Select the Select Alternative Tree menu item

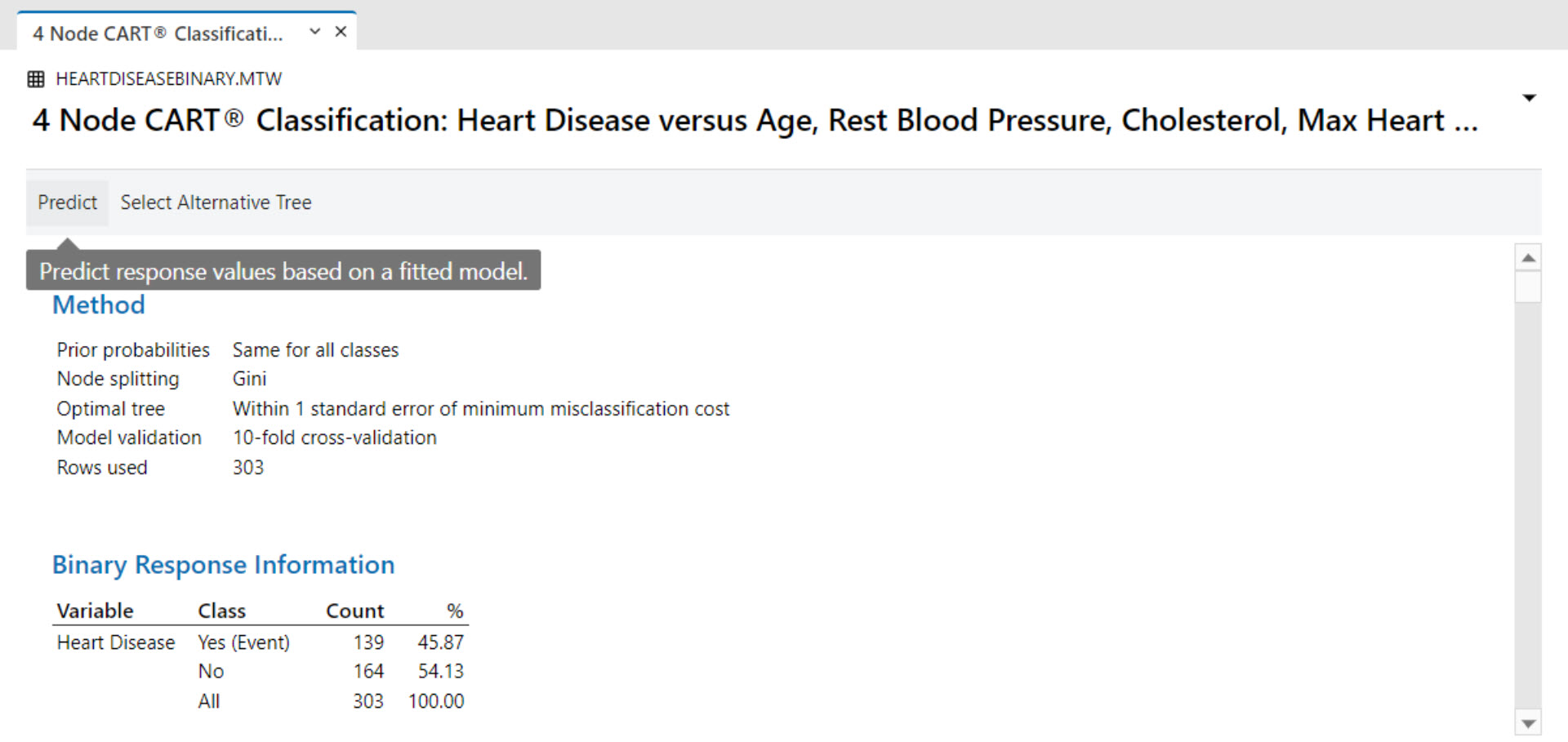point(216,202)
